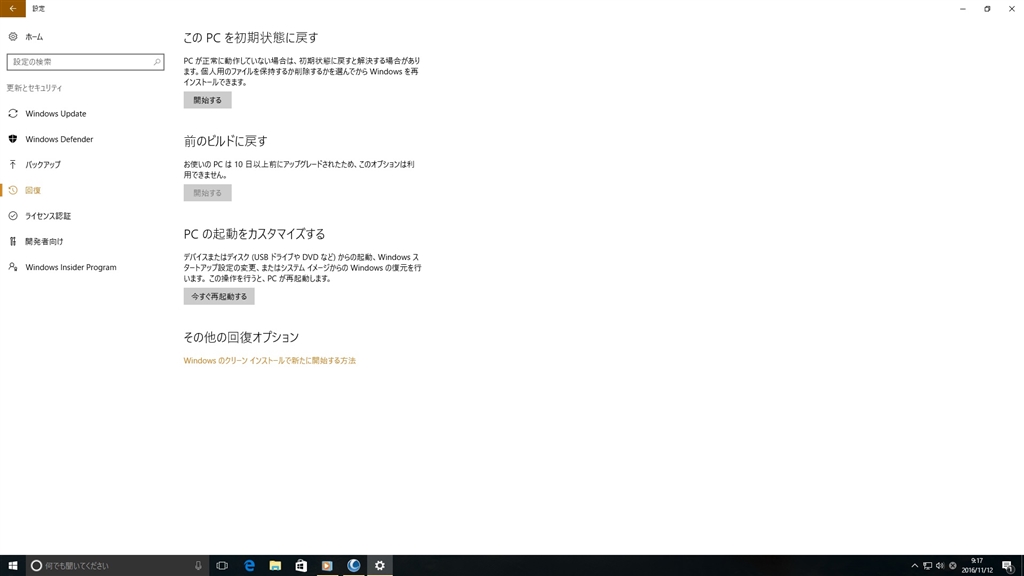Launch Microsoft Edge from the taskbar
This screenshot has width=1024, height=576.
249,566
